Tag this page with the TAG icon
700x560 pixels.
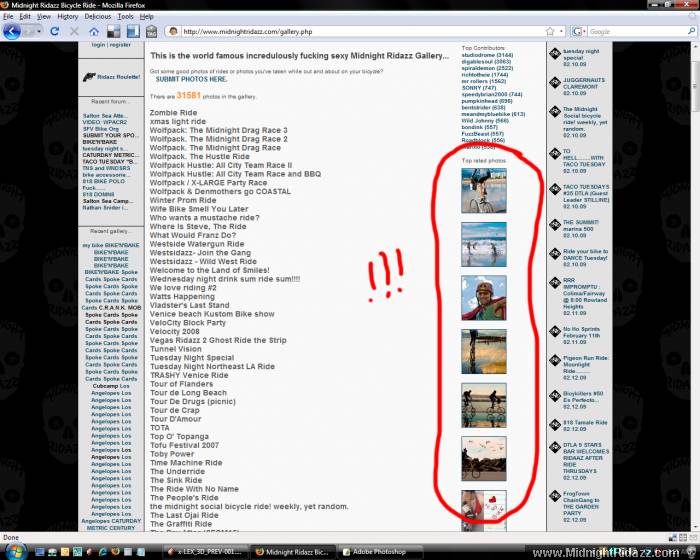pos(151,31)
